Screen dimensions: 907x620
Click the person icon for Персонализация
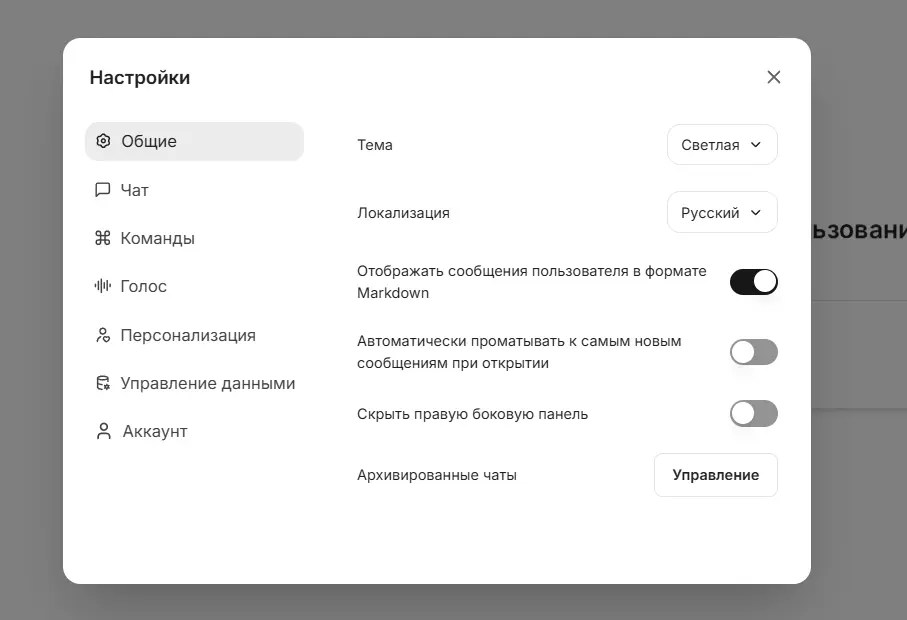(x=102, y=335)
